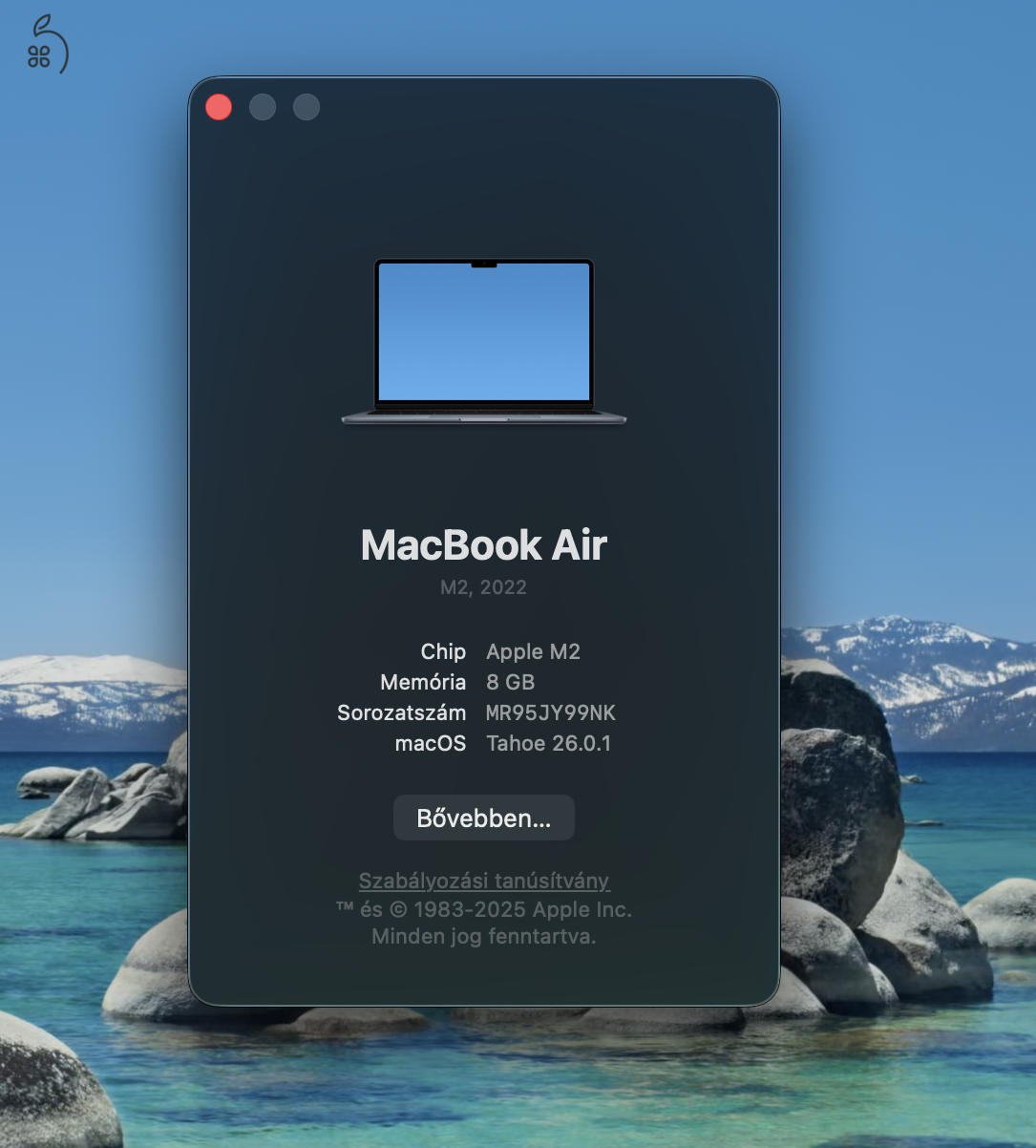Click the stylized apple logo top-left

[x=45, y=43]
